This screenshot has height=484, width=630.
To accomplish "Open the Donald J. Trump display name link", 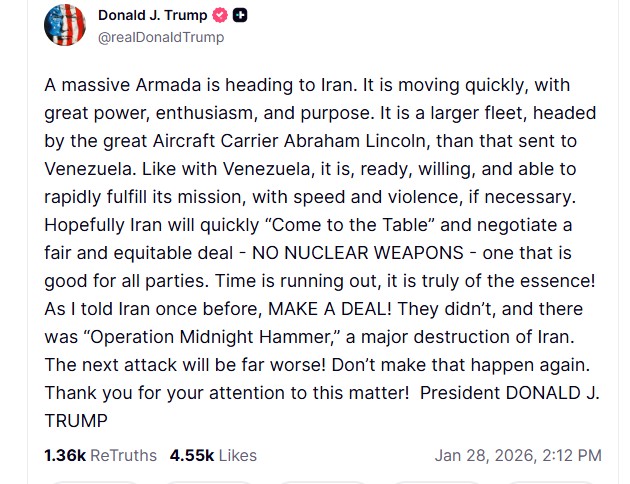I will [154, 15].
